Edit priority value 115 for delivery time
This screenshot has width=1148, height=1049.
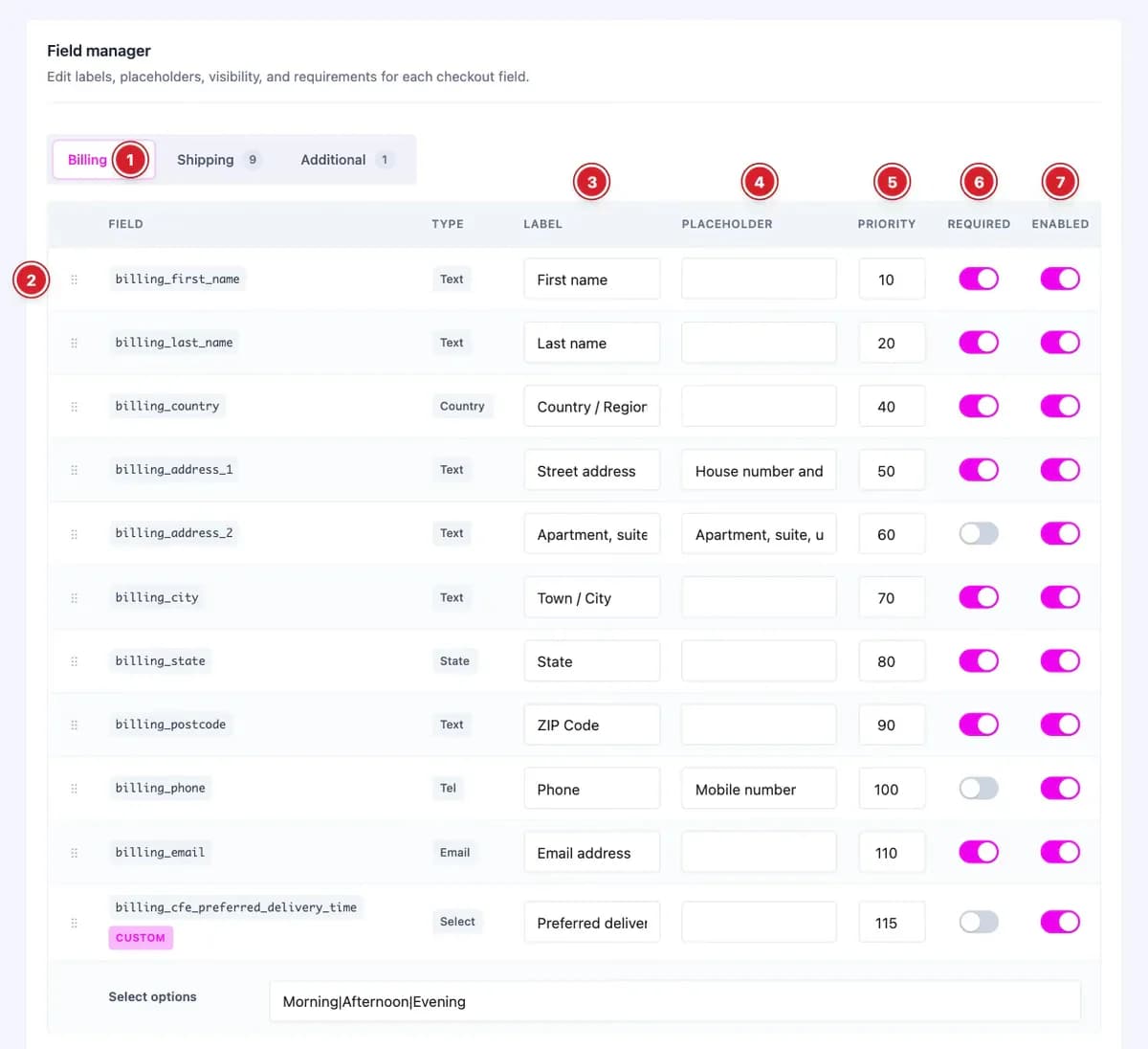[x=892, y=923]
